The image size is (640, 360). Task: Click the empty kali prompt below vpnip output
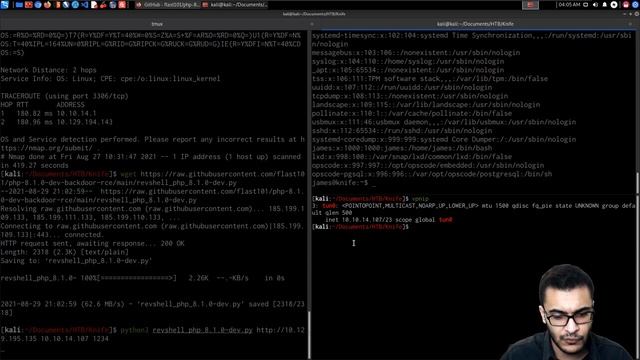[360, 227]
